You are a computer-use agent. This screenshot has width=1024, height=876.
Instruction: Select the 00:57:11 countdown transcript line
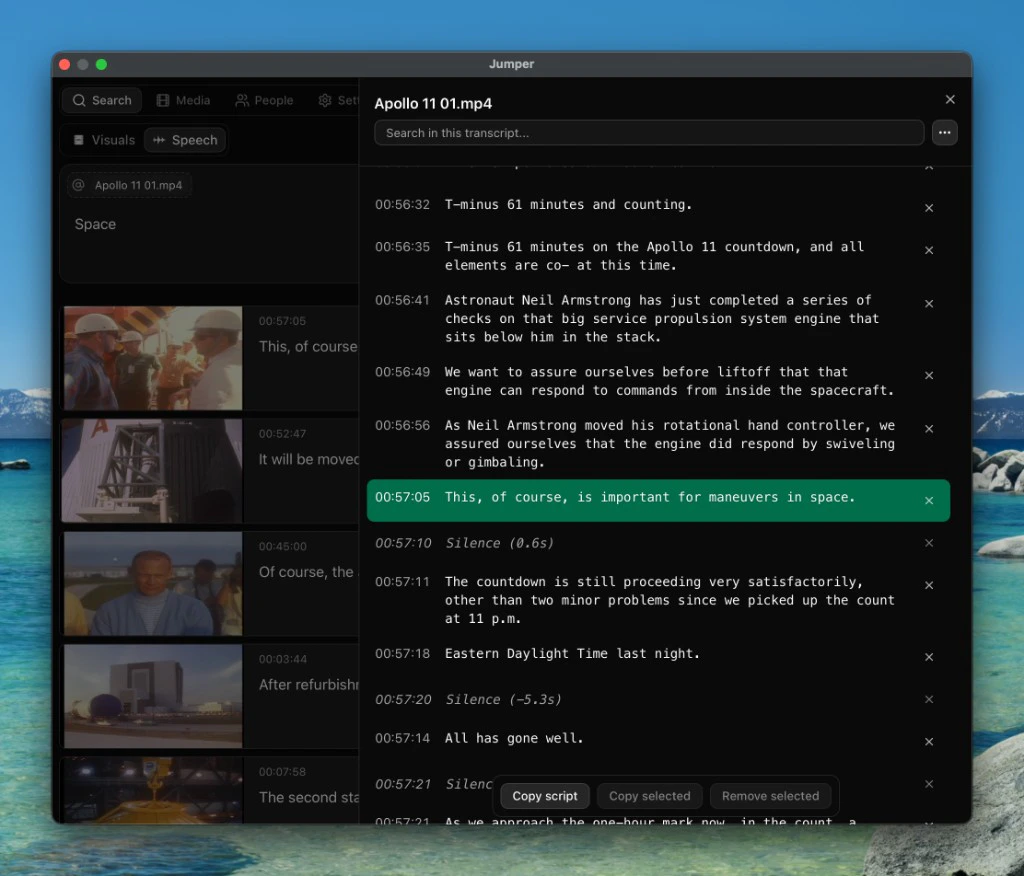pyautogui.click(x=650, y=600)
